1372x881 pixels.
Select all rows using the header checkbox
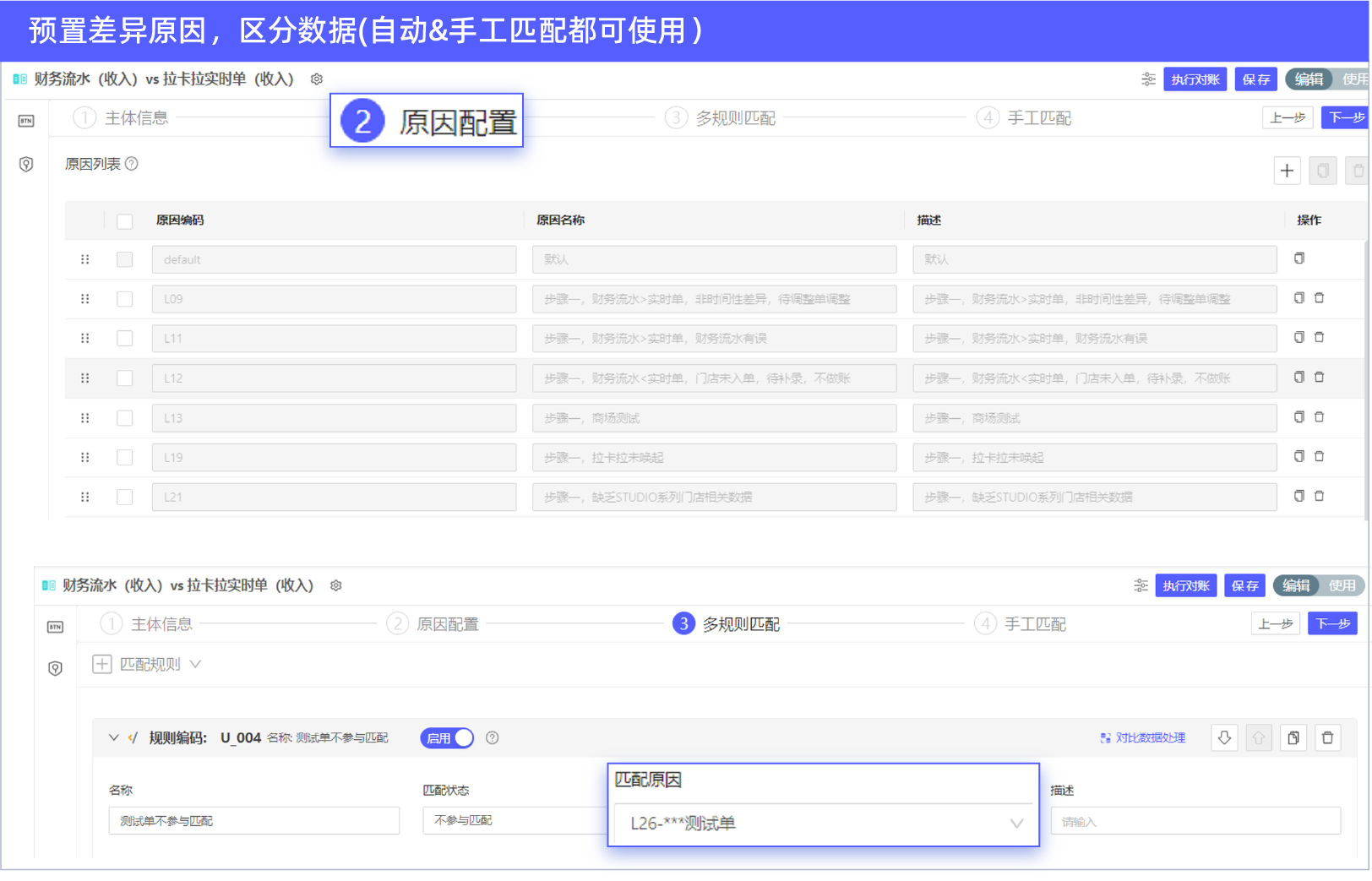click(x=125, y=221)
